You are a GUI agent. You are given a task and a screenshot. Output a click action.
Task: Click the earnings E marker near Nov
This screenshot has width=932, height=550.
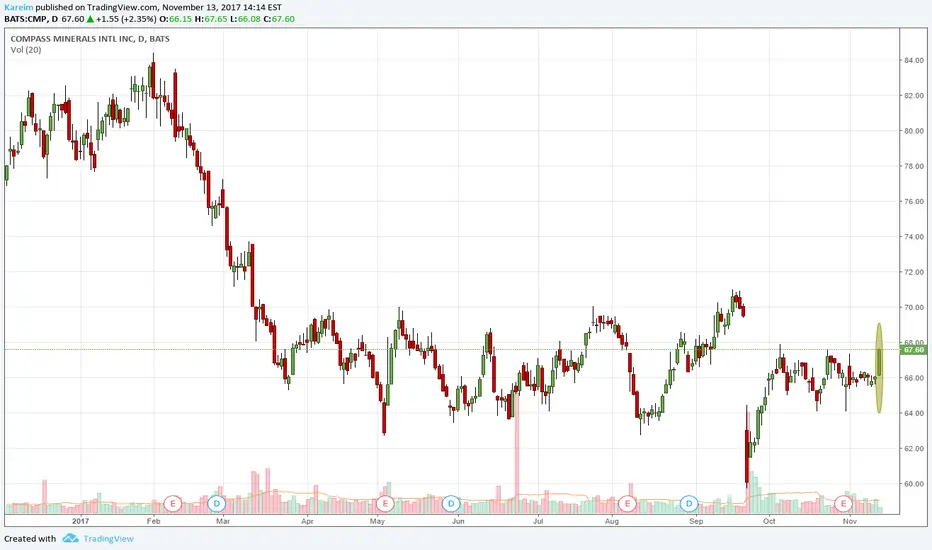point(843,504)
